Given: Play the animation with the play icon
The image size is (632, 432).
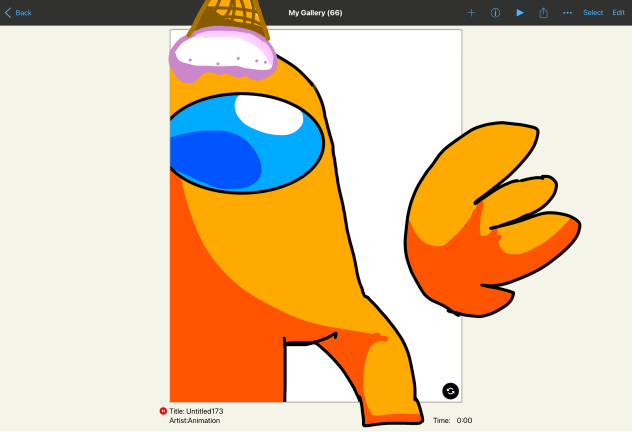Looking at the screenshot, I should click(520, 13).
